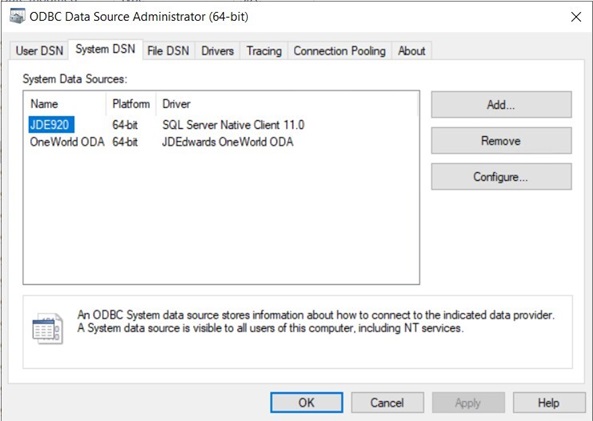Confirm with the OK button
Viewport: 593px width, 421px height.
[x=307, y=402]
